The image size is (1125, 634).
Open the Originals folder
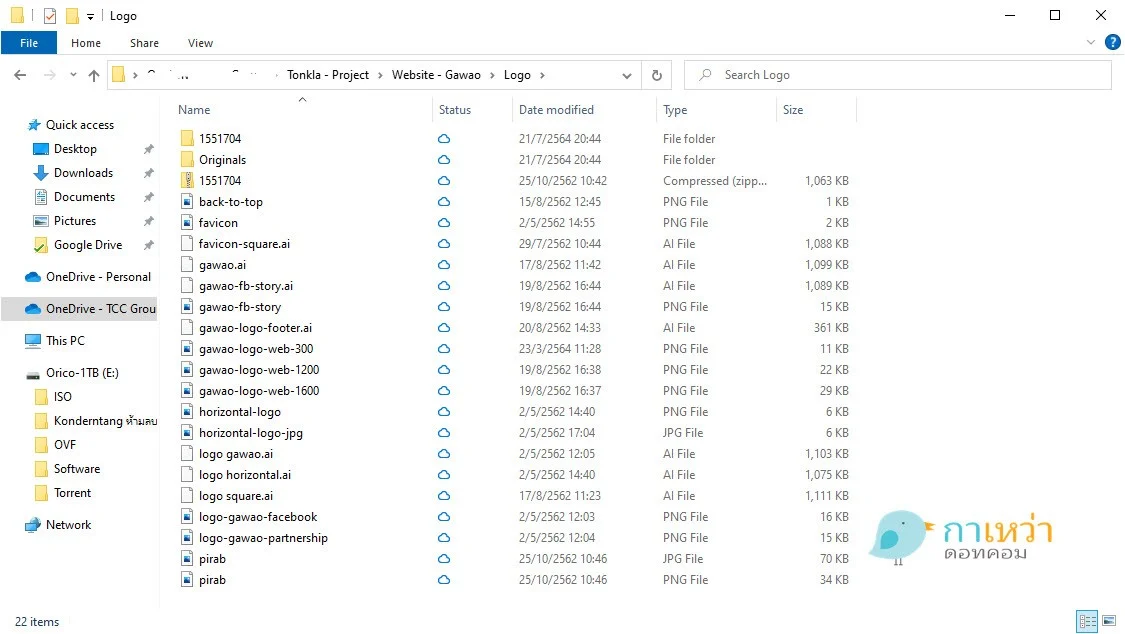pyautogui.click(x=222, y=160)
